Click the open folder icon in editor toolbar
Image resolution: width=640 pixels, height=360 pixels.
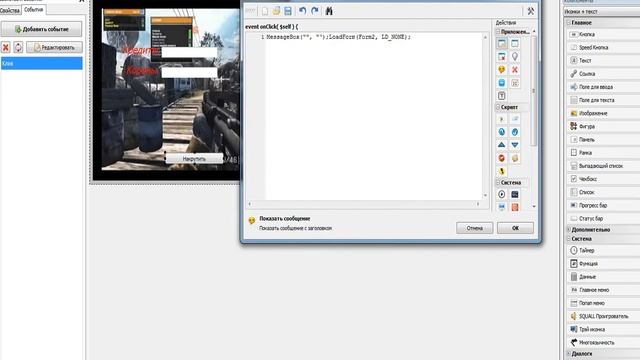coord(276,11)
